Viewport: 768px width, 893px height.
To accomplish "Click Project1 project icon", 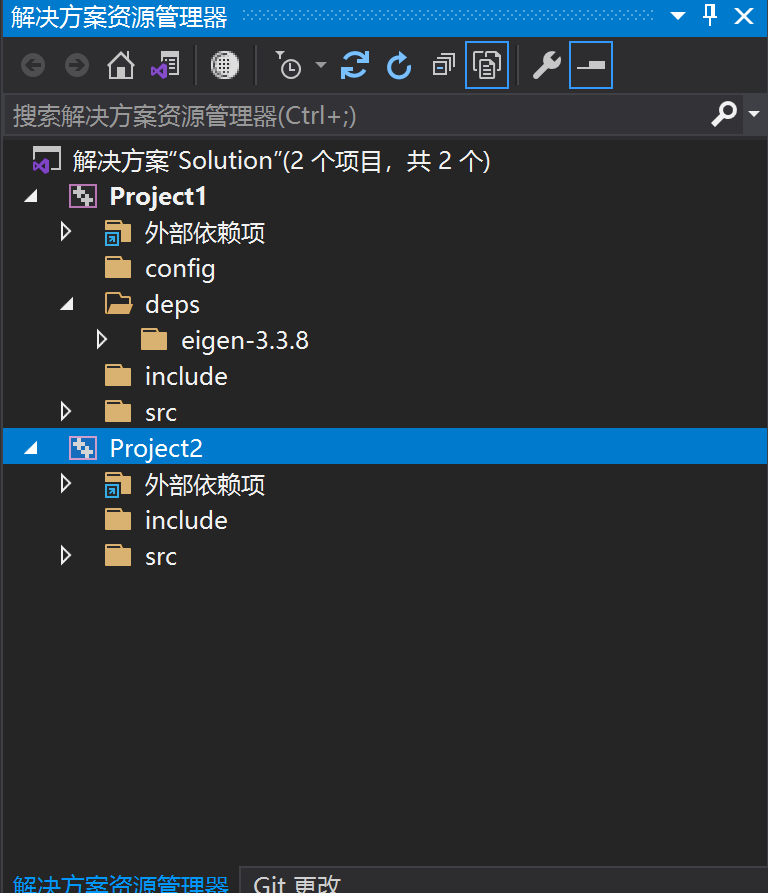I will [x=83, y=196].
